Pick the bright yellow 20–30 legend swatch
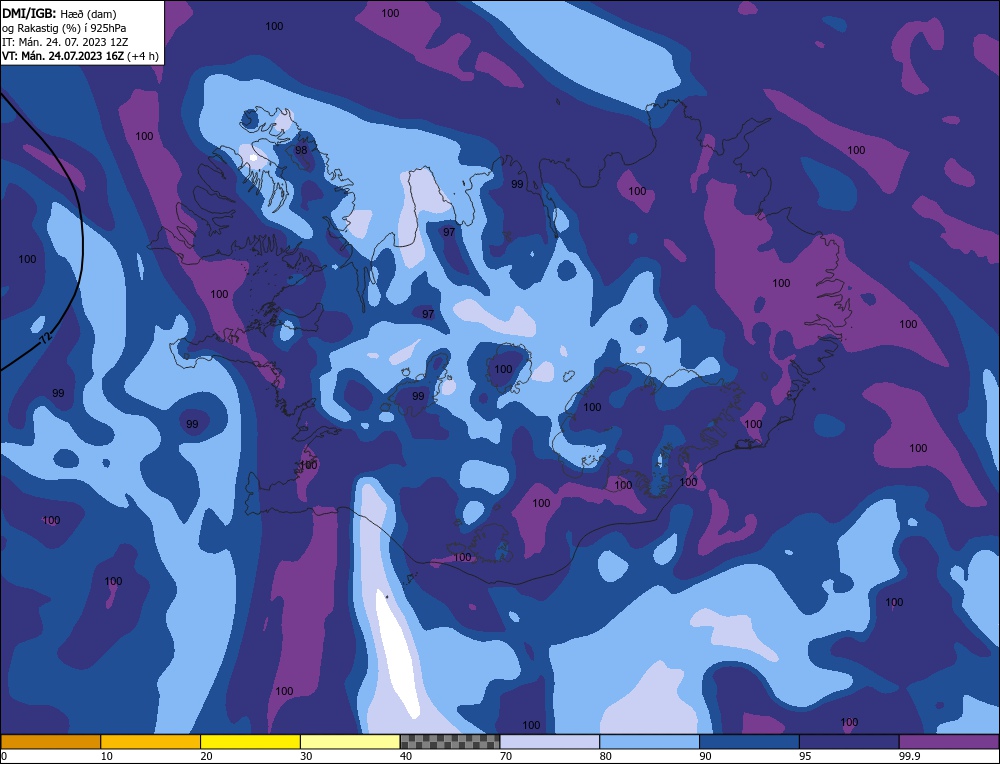The height and width of the screenshot is (764, 1000). pyautogui.click(x=250, y=741)
